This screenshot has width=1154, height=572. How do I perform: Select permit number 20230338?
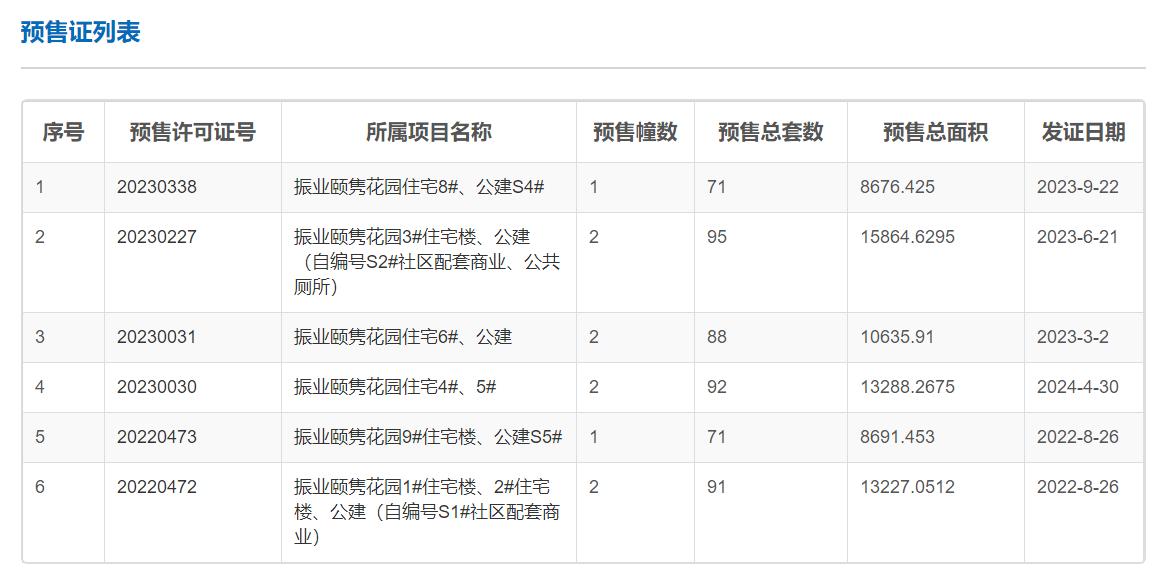[x=157, y=187]
